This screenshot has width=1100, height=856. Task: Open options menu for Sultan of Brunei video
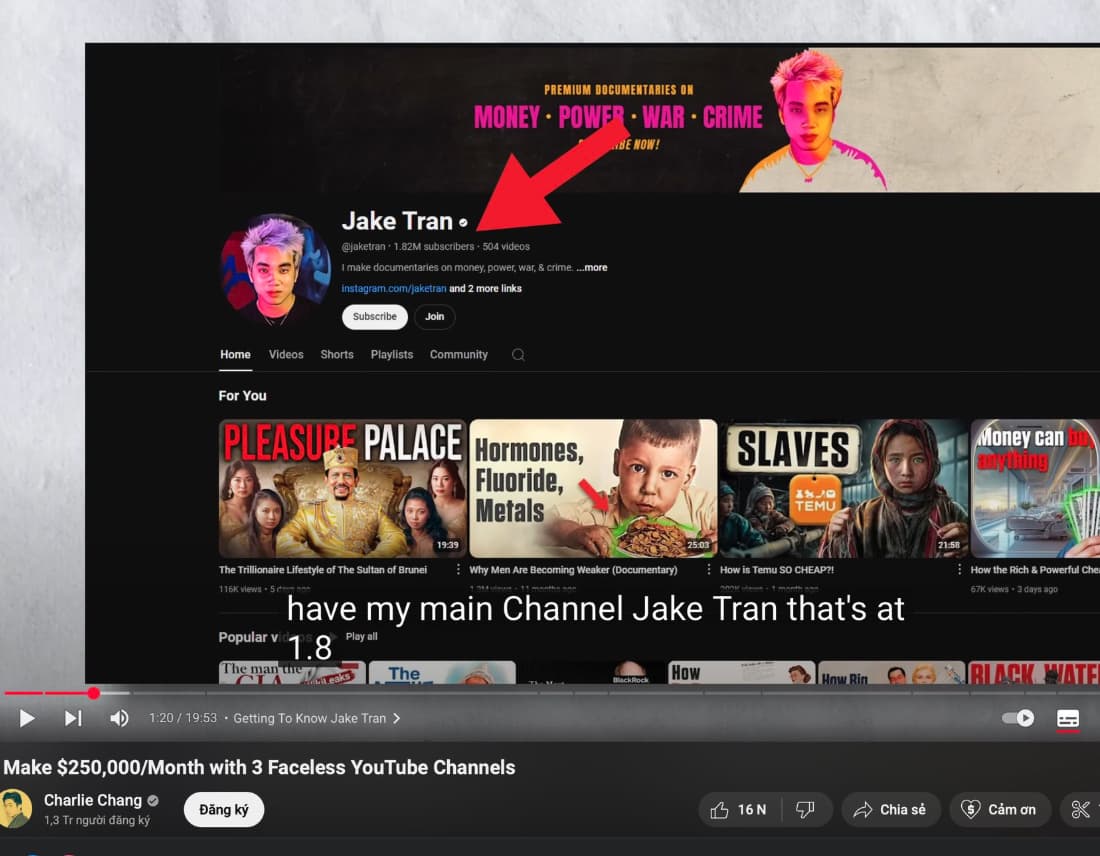(458, 570)
